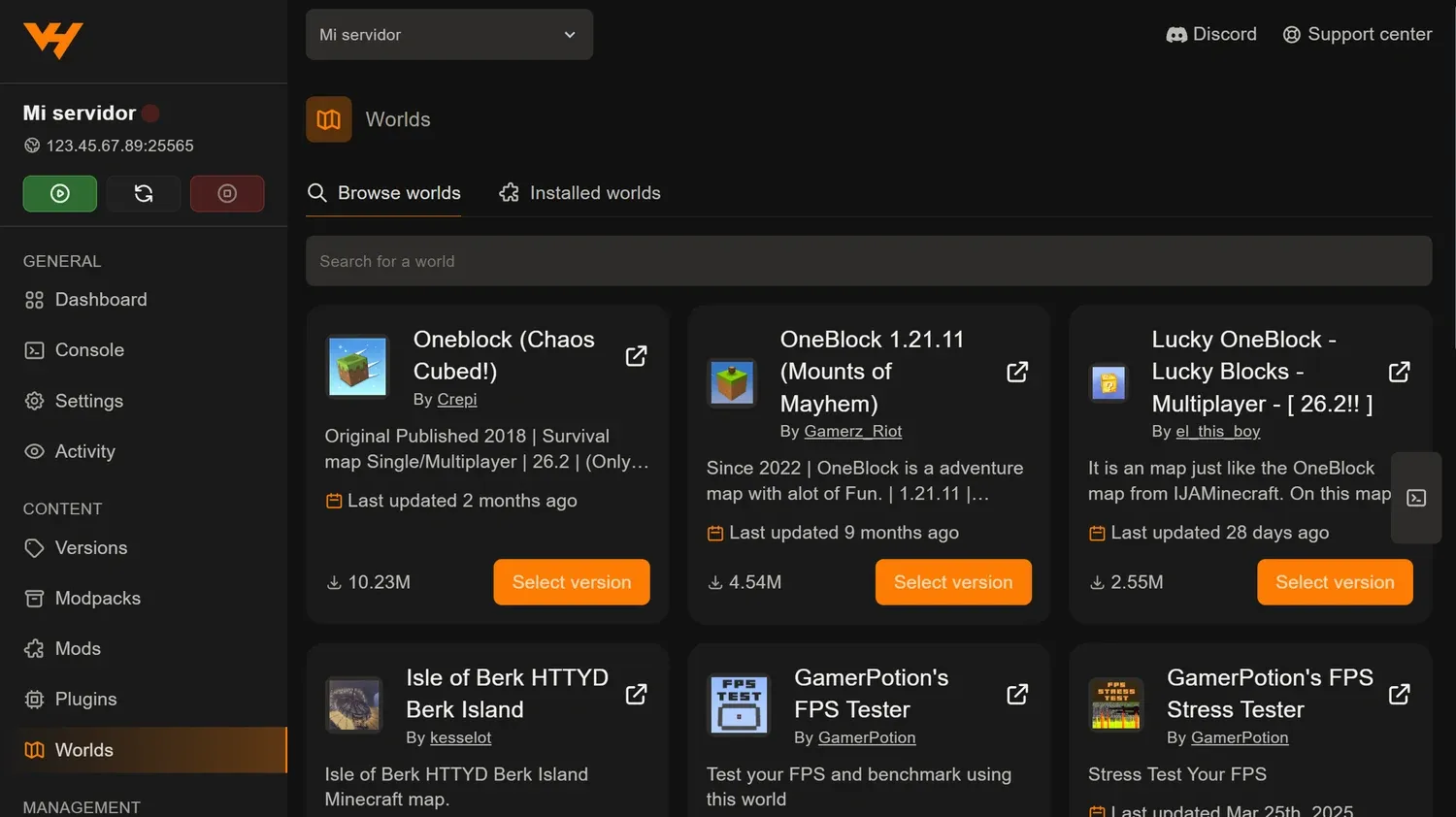Viewport: 1456px width, 817px height.
Task: Select version for Lucky OneBlock
Action: [x=1335, y=582]
